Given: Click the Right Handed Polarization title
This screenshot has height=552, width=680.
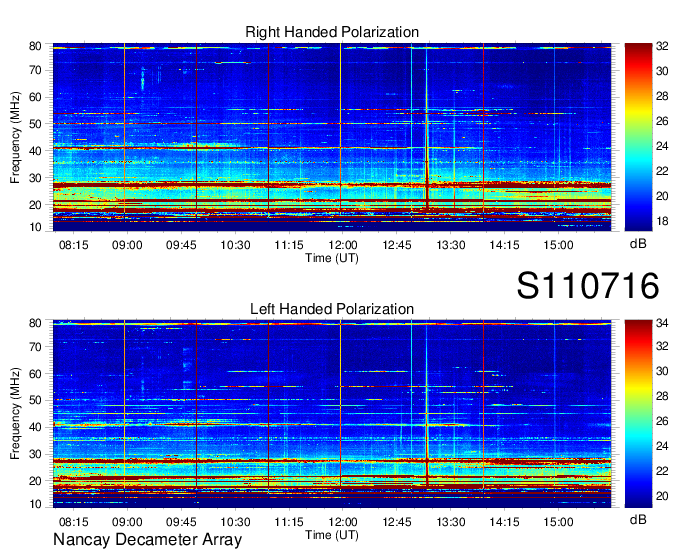Looking at the screenshot, I should tap(332, 32).
